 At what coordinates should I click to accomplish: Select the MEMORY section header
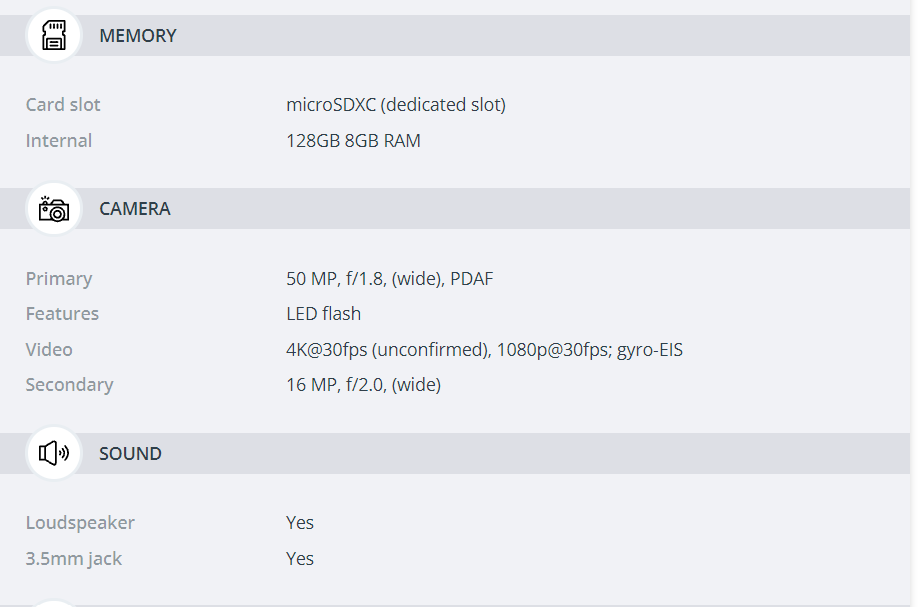[137, 36]
